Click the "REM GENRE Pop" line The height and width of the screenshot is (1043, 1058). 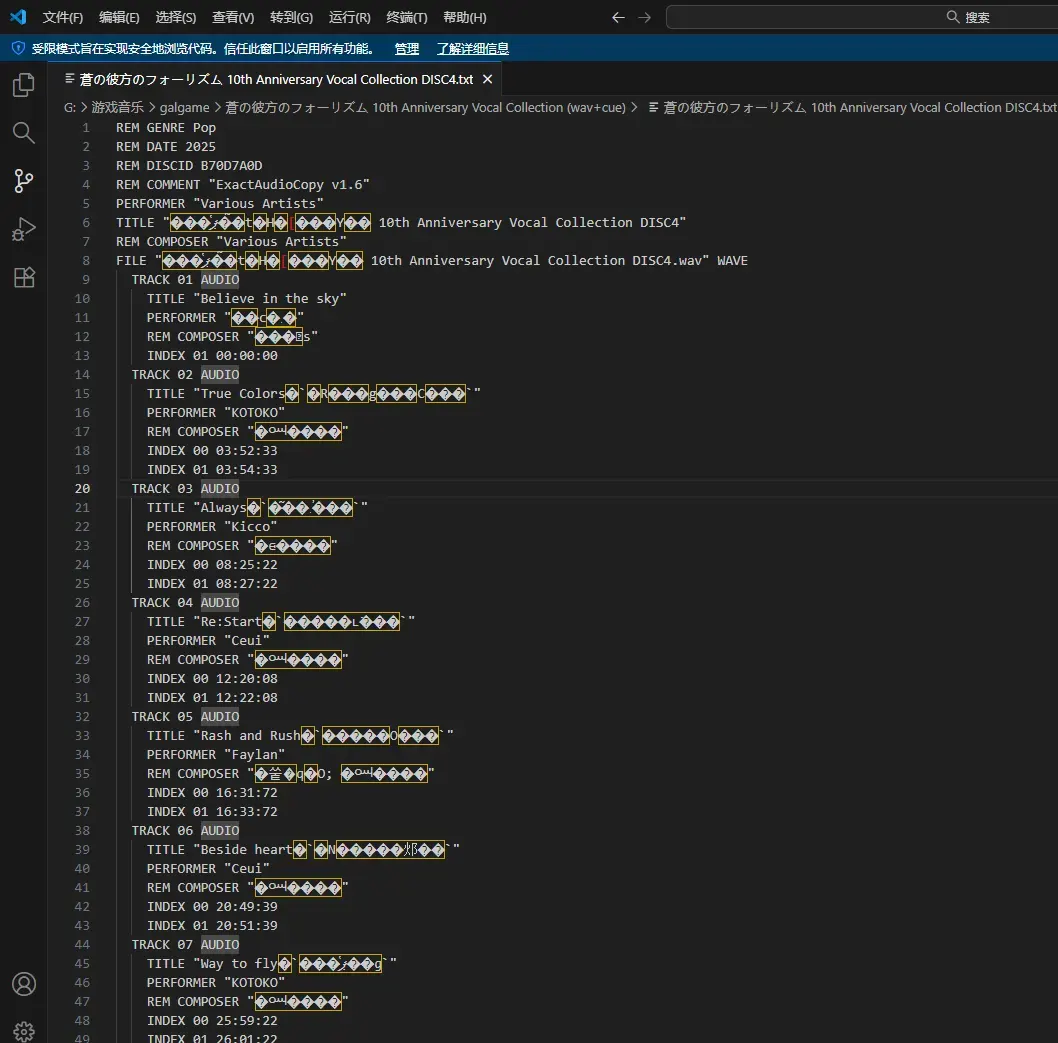tap(166, 128)
